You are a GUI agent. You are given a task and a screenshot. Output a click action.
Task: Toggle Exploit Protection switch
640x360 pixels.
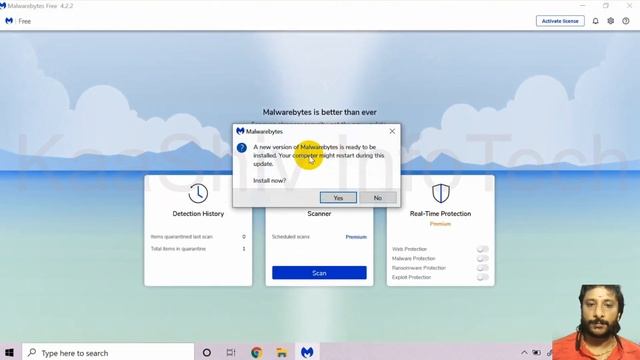482,277
